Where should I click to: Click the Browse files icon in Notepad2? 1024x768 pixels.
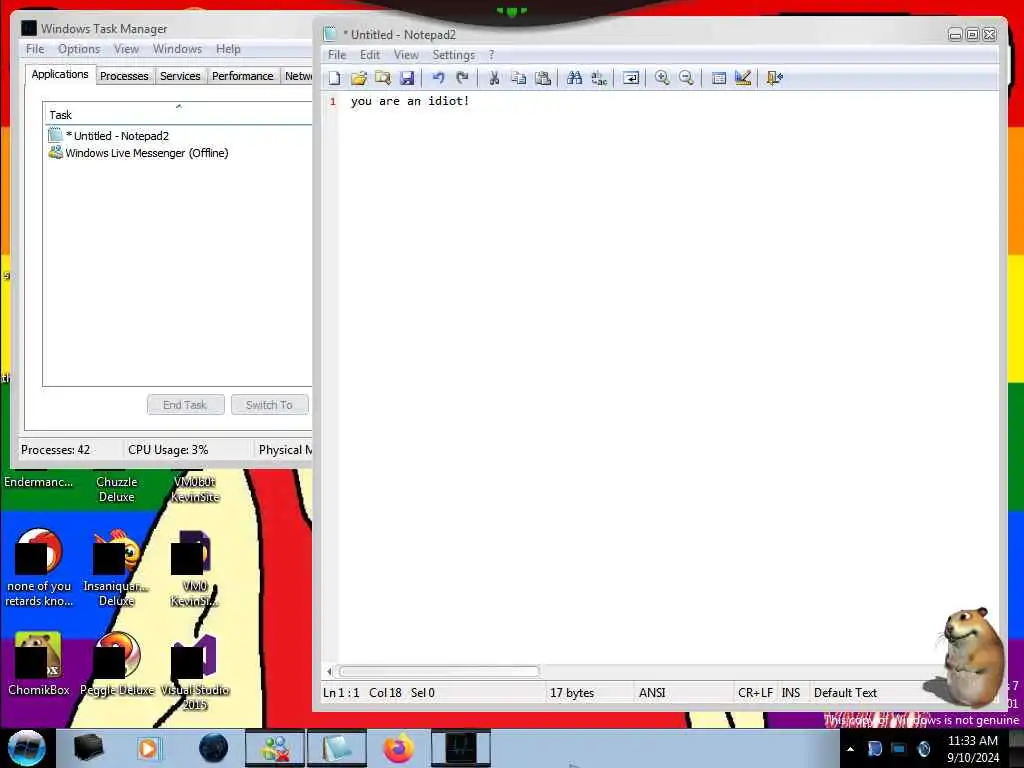(x=383, y=78)
